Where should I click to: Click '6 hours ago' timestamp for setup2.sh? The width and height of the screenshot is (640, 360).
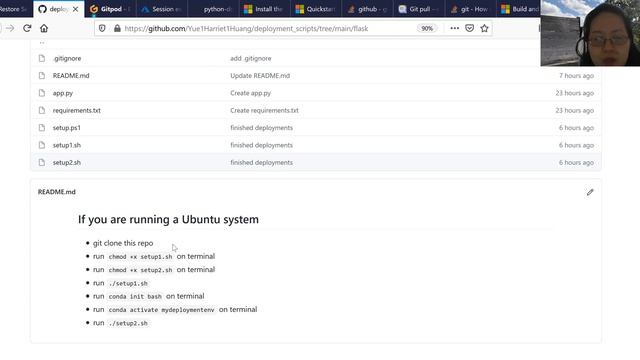576,162
